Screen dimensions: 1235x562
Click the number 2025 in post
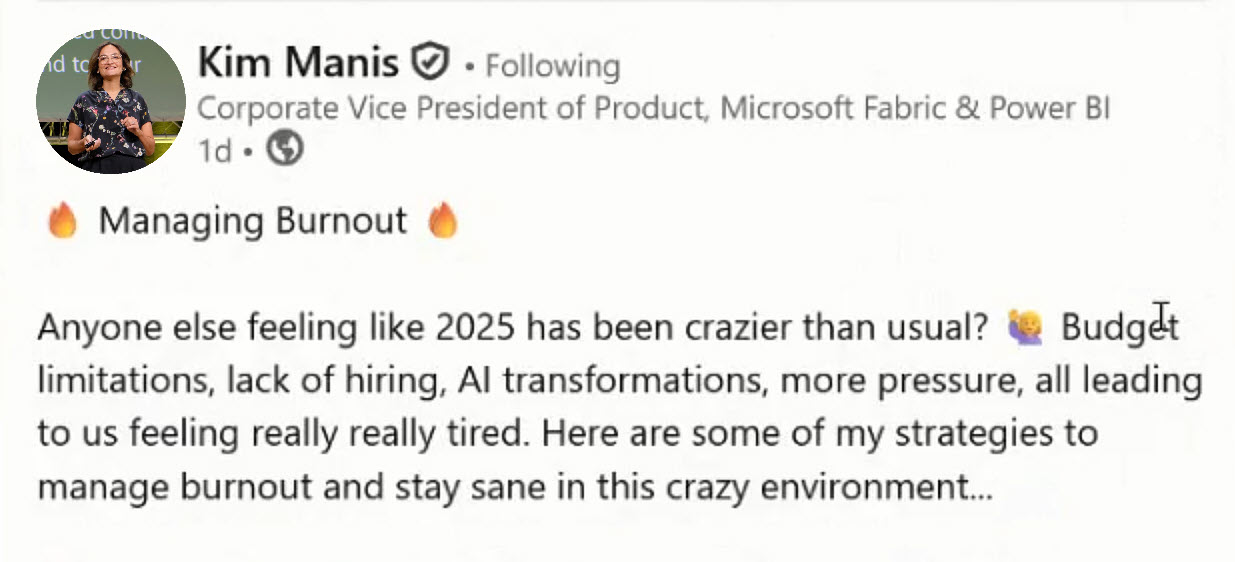coord(476,327)
